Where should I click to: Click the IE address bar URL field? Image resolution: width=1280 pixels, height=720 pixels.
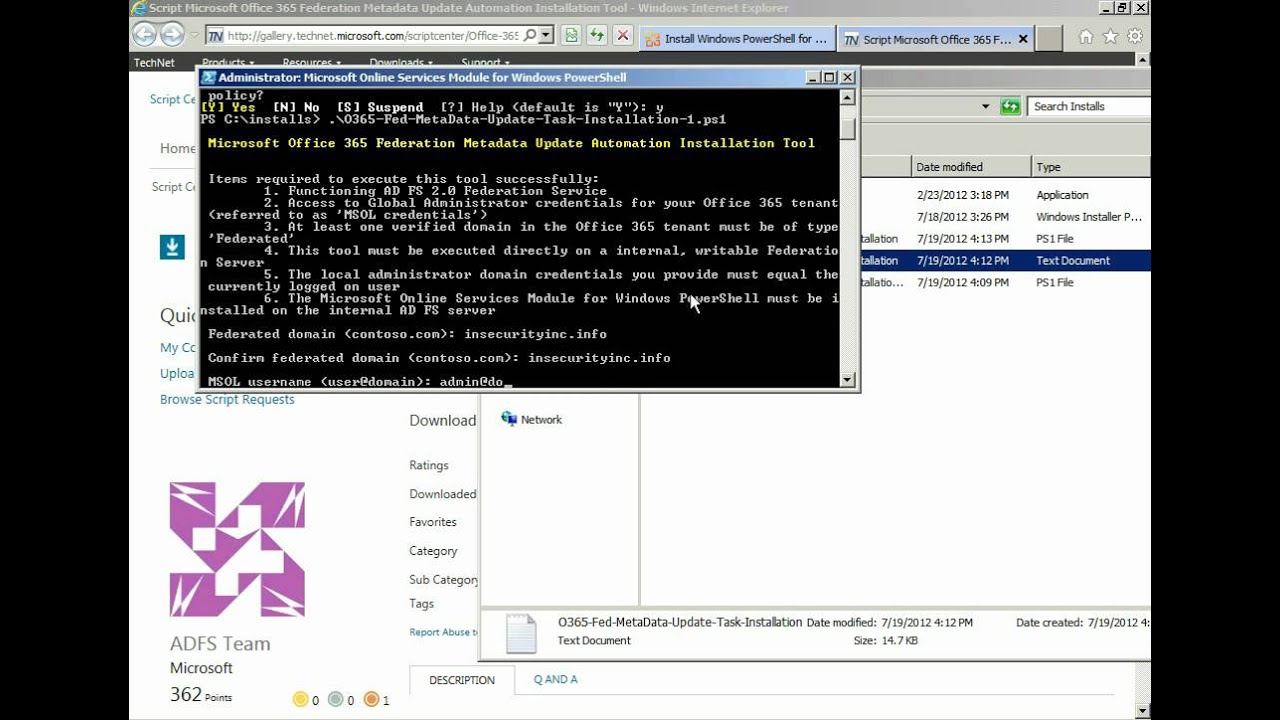[372, 35]
